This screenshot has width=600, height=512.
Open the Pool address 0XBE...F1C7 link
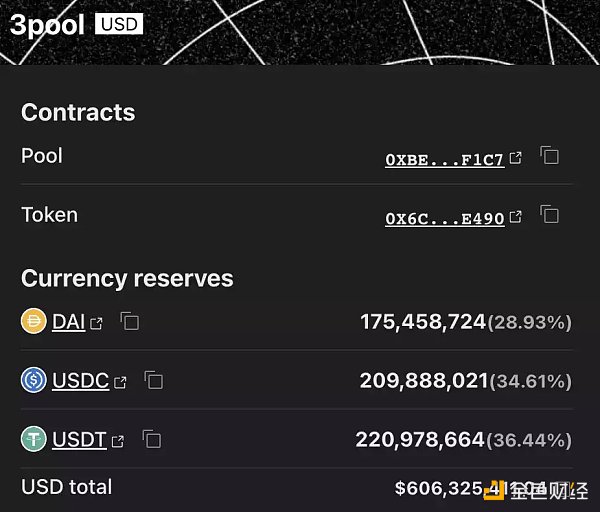click(444, 159)
